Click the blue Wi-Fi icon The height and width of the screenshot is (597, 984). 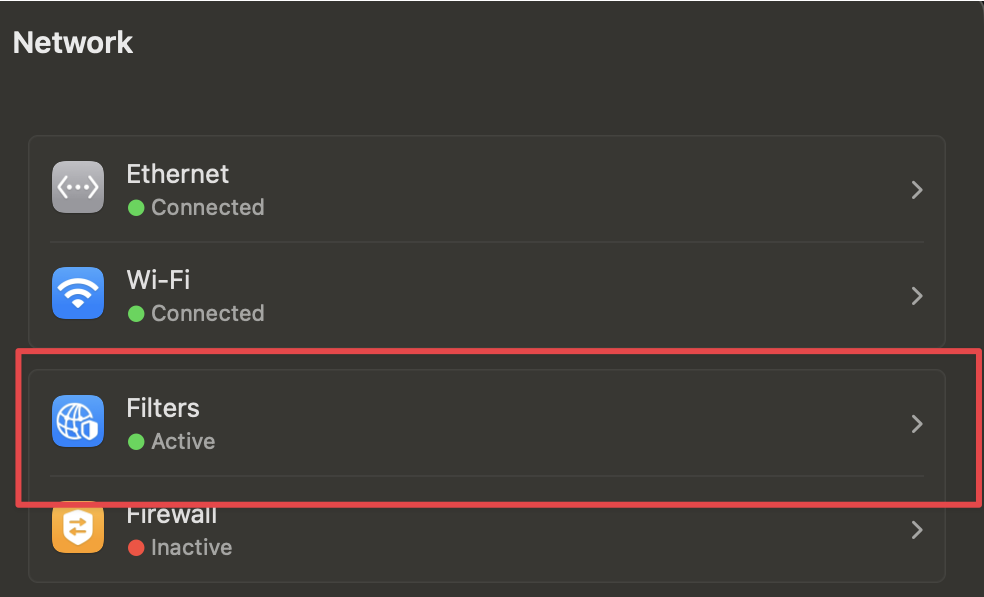(x=78, y=293)
